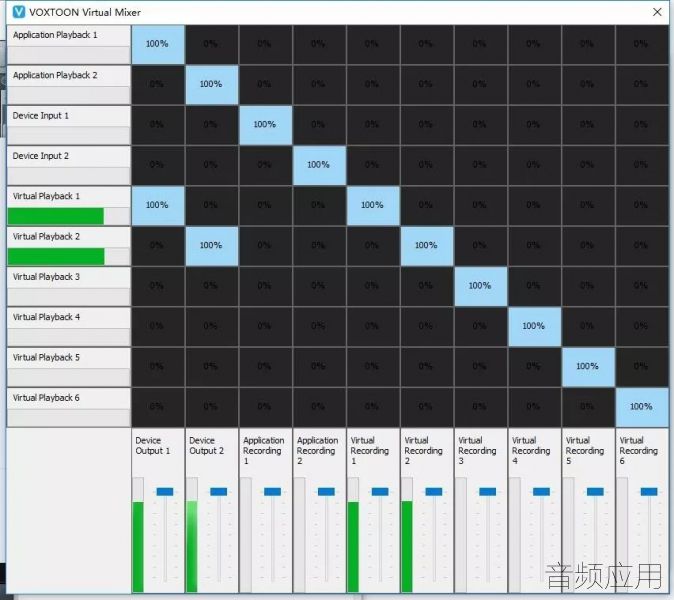Click the VOXTOON Virtual Mixer title text
The height and width of the screenshot is (600, 674).
[85, 12]
